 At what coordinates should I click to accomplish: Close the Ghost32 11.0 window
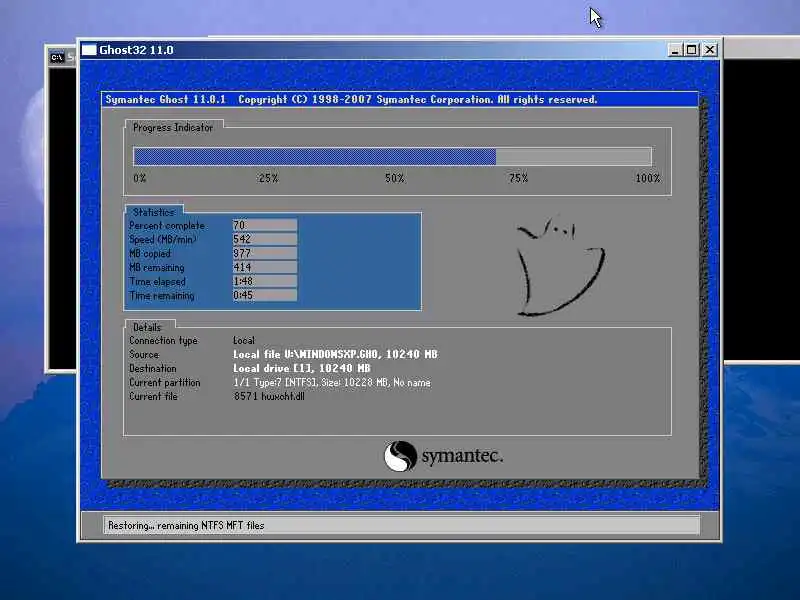pos(710,50)
